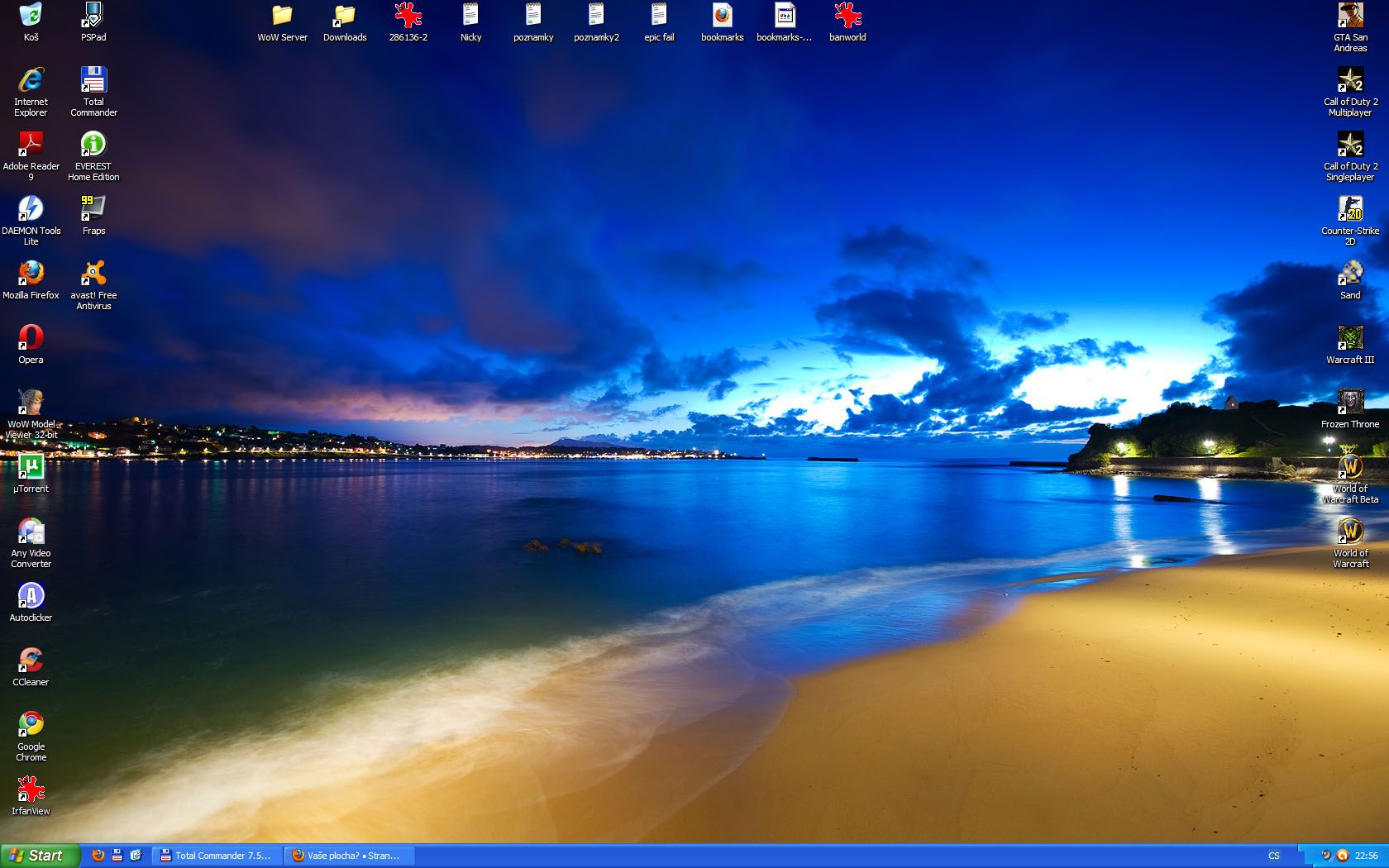Click the poznamky2 text file
The width and height of the screenshot is (1389, 868).
[x=596, y=16]
